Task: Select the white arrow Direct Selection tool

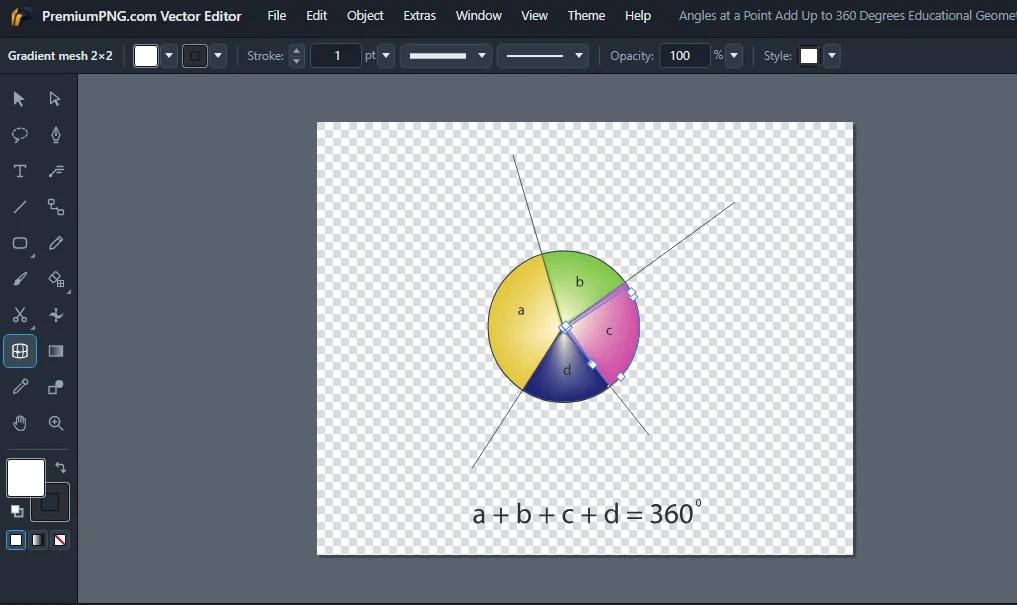Action: click(55, 99)
